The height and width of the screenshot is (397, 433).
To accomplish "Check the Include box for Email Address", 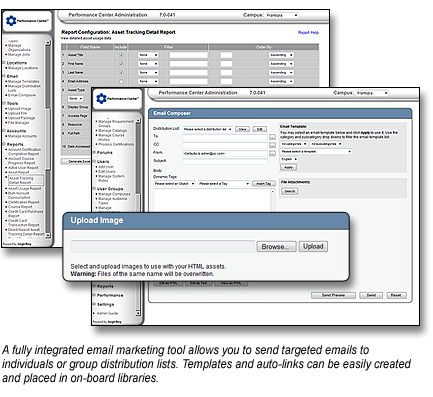I will (121, 81).
